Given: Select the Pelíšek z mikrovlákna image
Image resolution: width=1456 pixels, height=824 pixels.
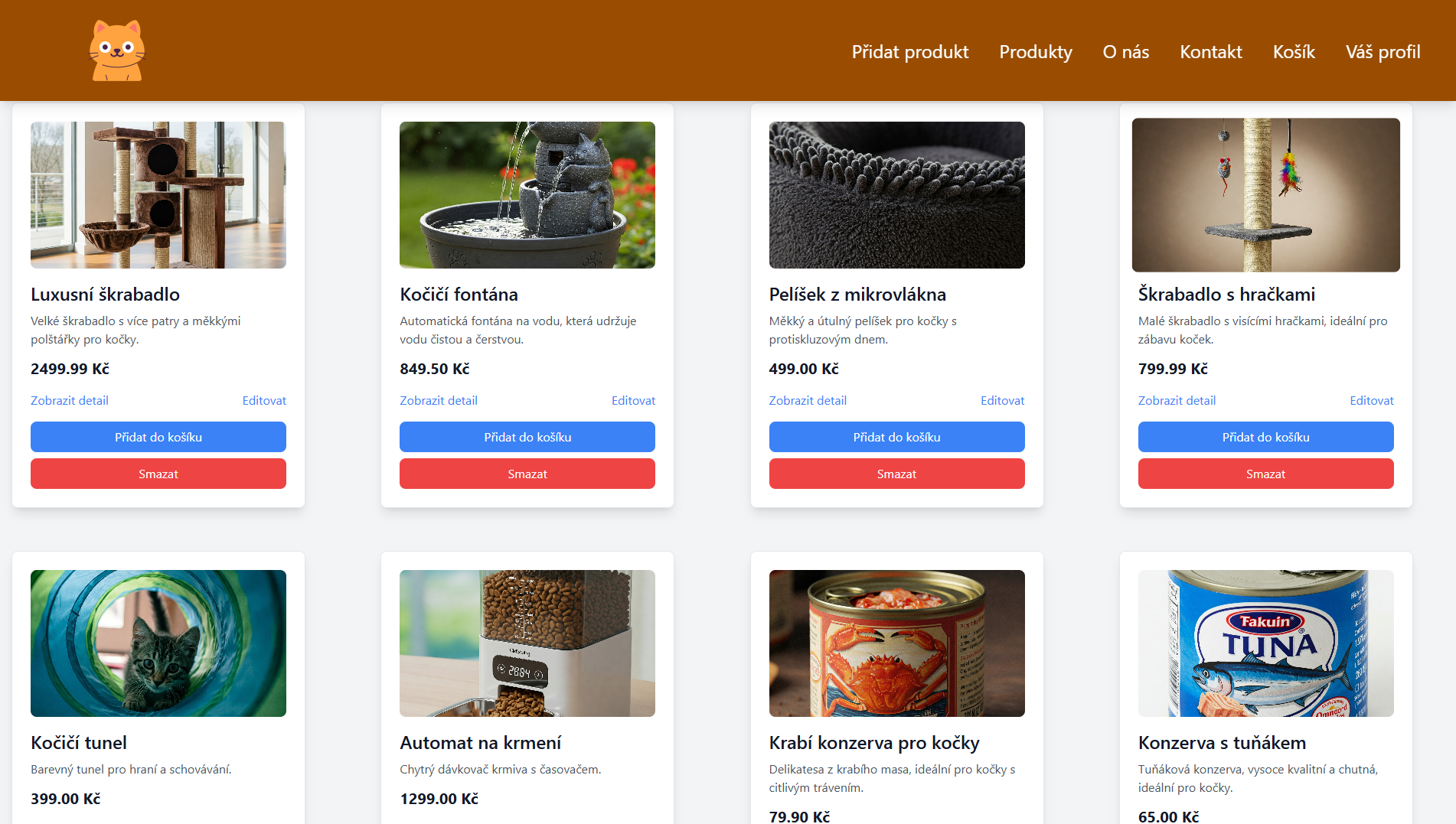Looking at the screenshot, I should pos(896,195).
